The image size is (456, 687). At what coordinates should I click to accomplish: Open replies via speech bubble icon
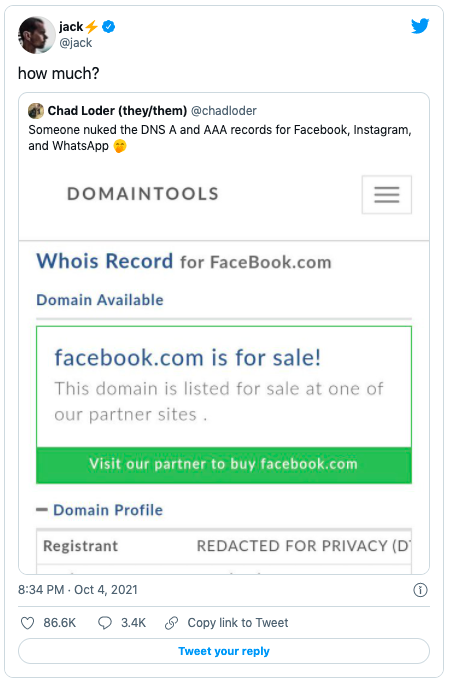[105, 623]
